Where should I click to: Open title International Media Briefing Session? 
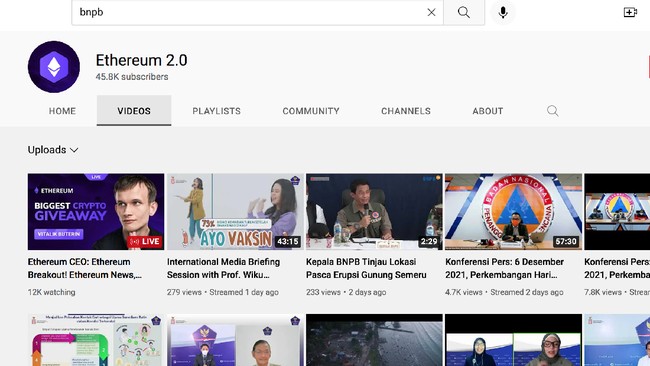(x=223, y=268)
